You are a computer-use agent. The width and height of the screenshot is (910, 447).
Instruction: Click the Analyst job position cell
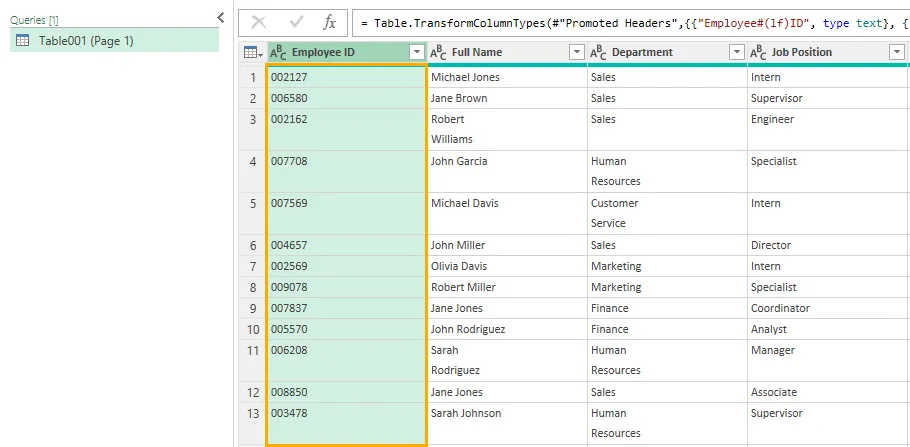828,329
